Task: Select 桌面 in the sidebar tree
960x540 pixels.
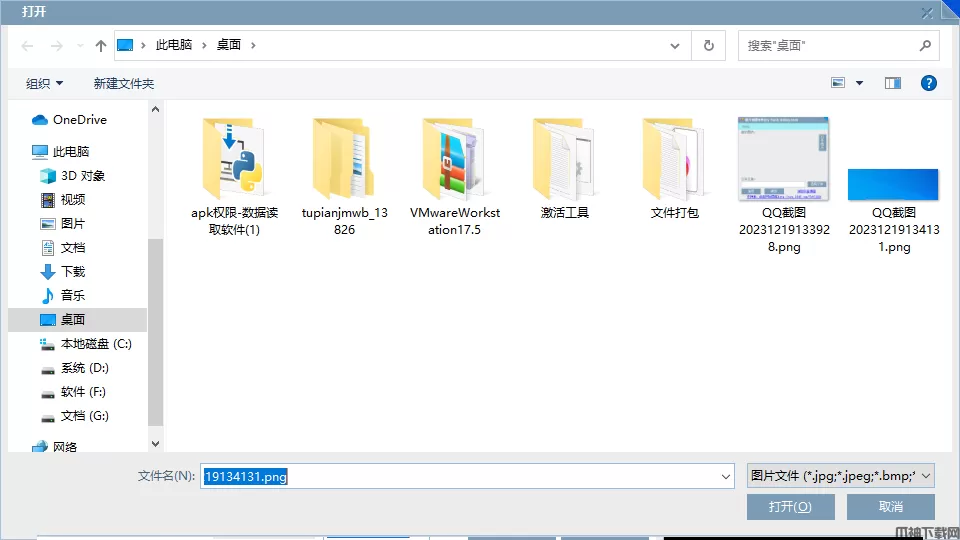Action: (77, 320)
